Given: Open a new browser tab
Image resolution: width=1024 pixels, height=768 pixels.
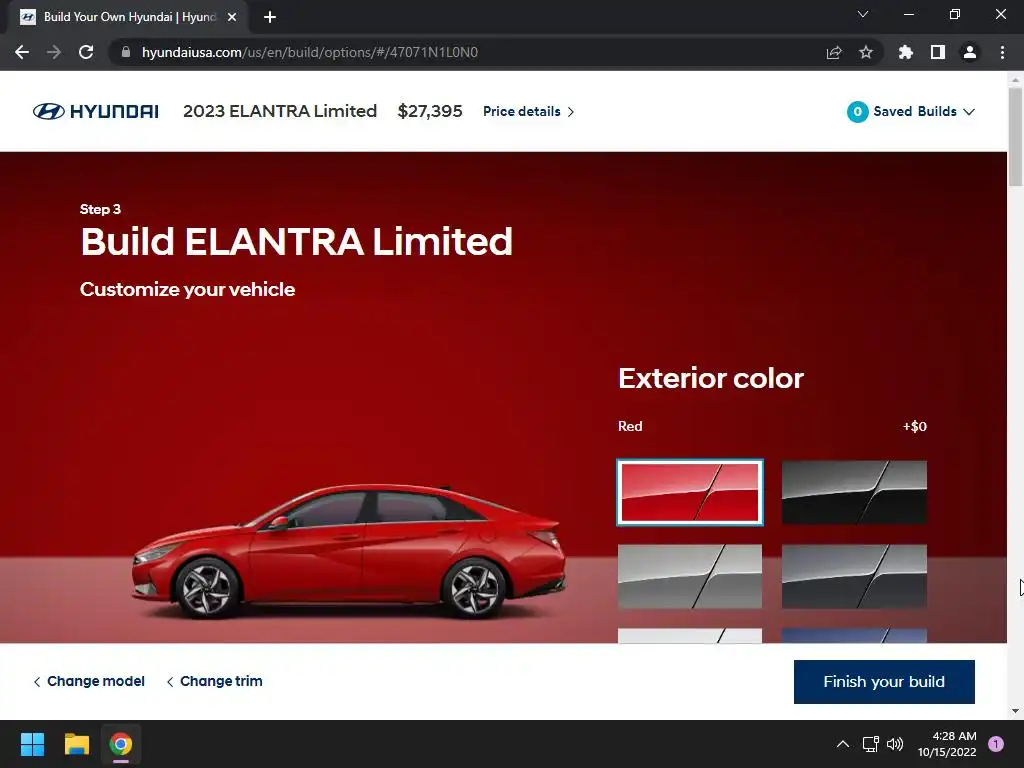Looking at the screenshot, I should tap(270, 17).
